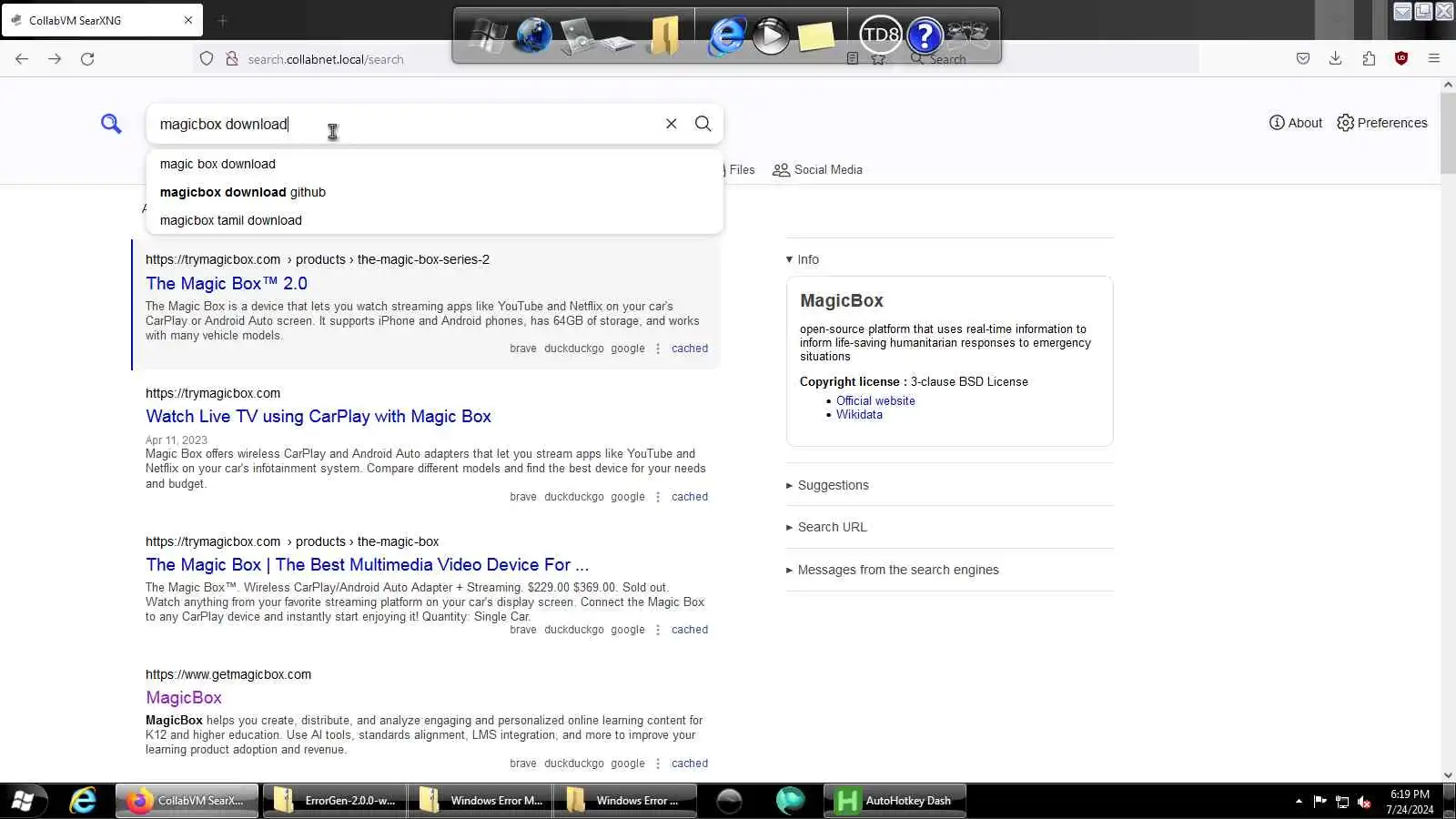Open the purple MagicBox result title link
1456x819 pixels.
pyautogui.click(x=184, y=698)
